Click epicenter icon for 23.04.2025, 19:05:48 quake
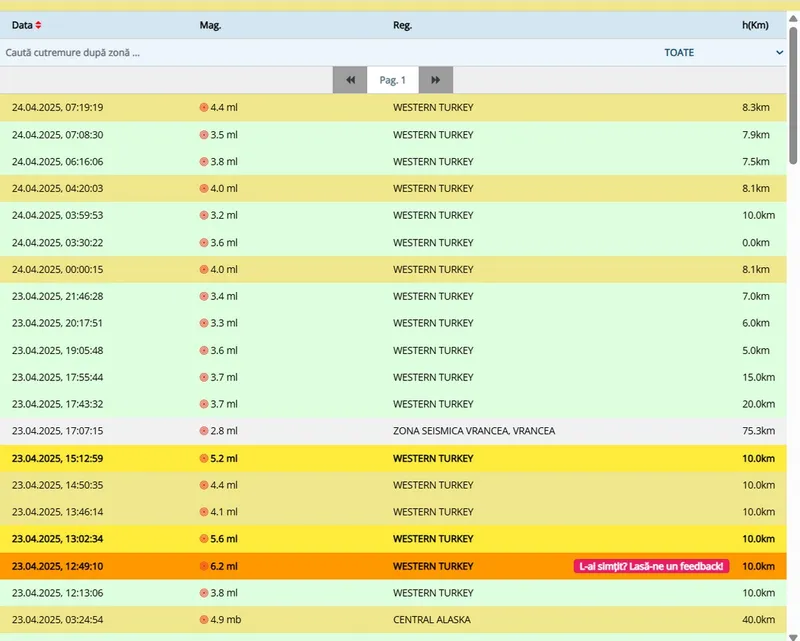Viewport: 800px width, 641px height. click(x=204, y=350)
